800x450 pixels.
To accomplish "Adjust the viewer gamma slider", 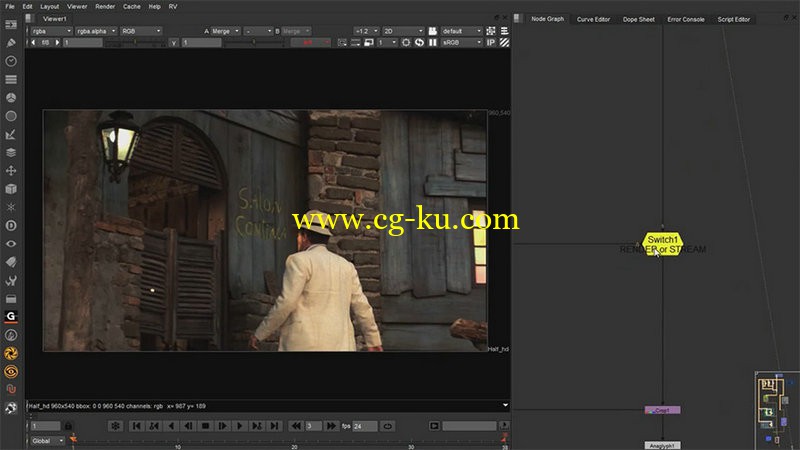I will pos(254,43).
